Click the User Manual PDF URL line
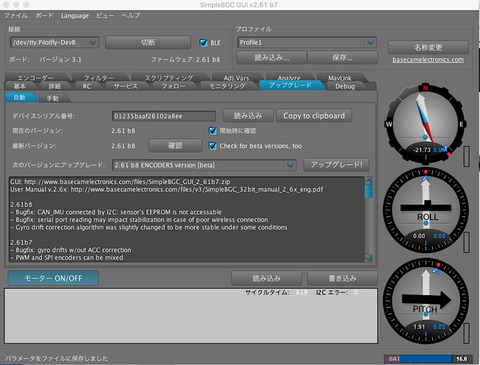 (167, 189)
